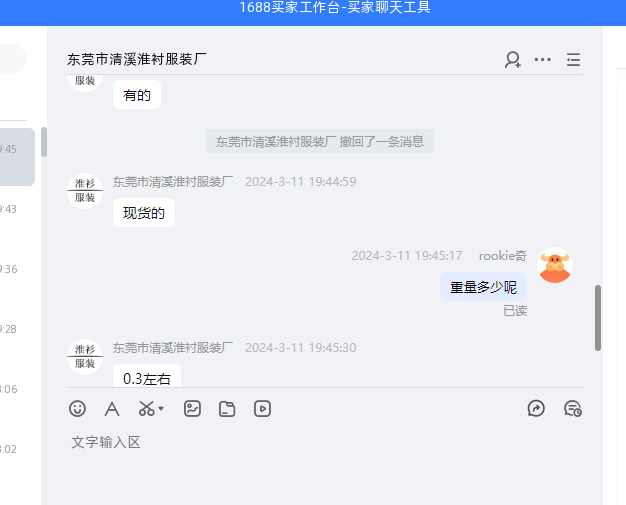Viewport: 626px width, 505px height.
Task: Send a video via play icon
Action: [262, 409]
